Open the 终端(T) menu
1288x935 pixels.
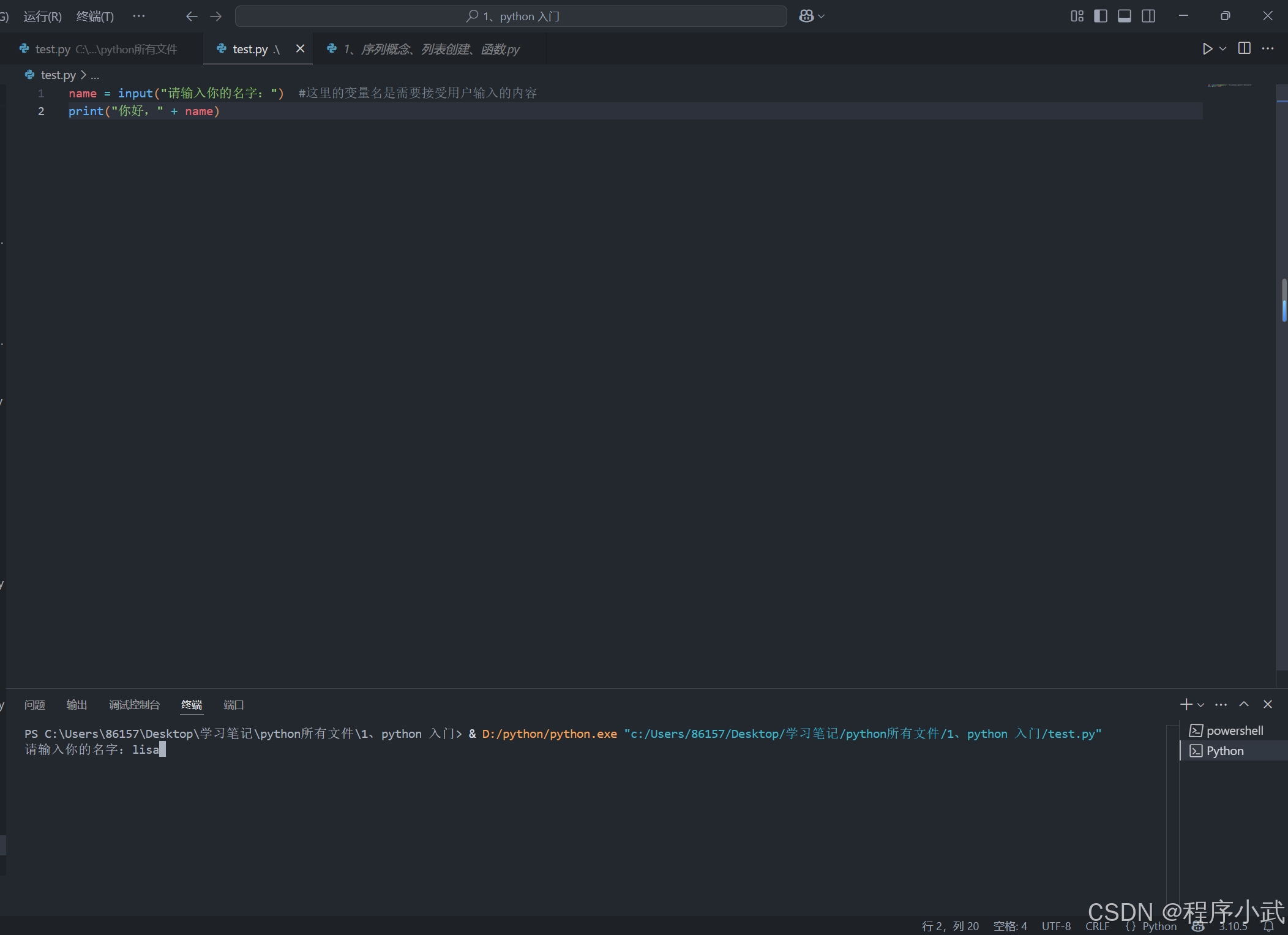pyautogui.click(x=95, y=17)
